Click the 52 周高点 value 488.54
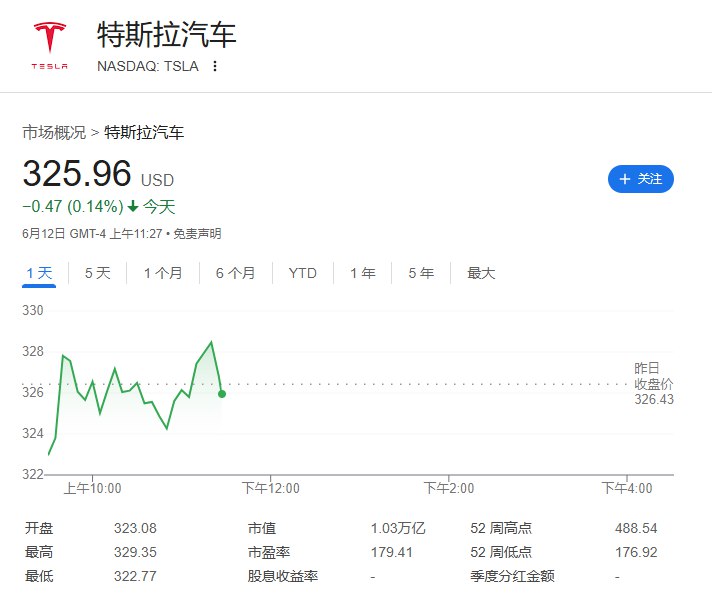This screenshot has height=594, width=712. point(636,528)
